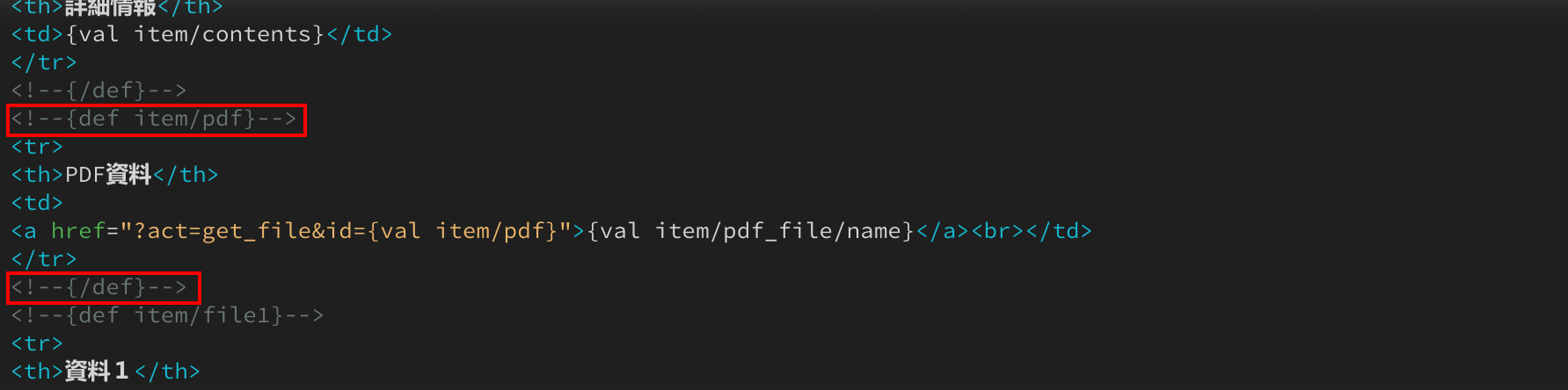1568x390 pixels.
Task: Click the def item/file1 comment line
Action: pos(168,315)
